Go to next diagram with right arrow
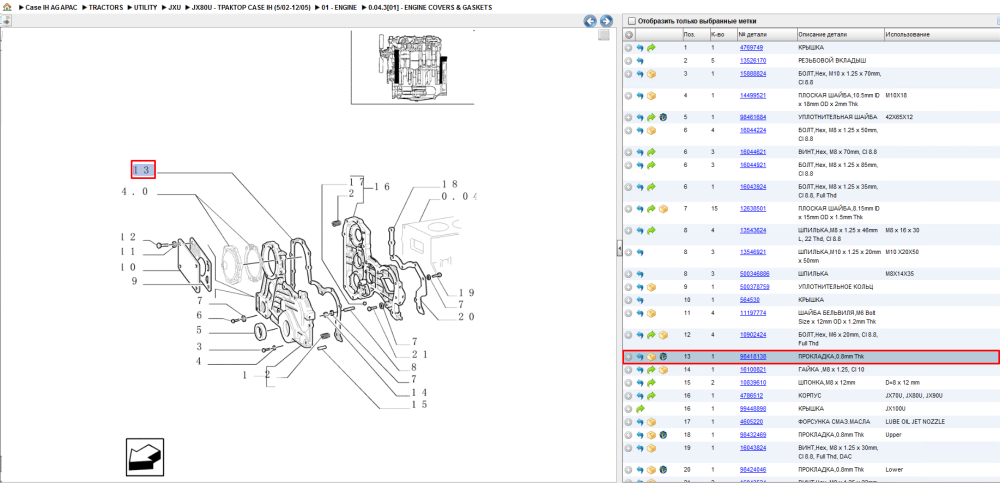The height and width of the screenshot is (483, 1000). click(x=606, y=21)
